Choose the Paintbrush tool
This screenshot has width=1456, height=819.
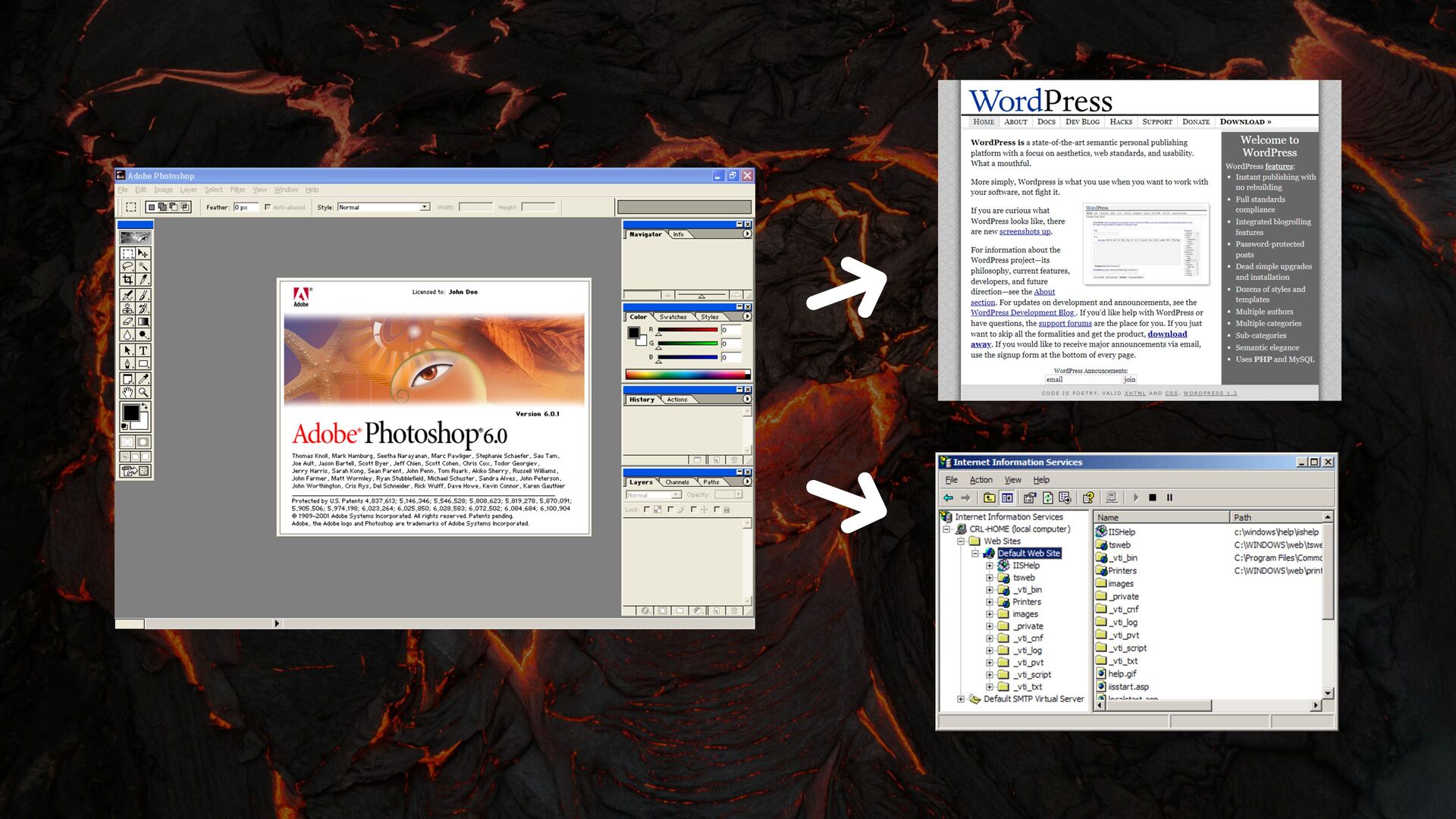tap(143, 295)
